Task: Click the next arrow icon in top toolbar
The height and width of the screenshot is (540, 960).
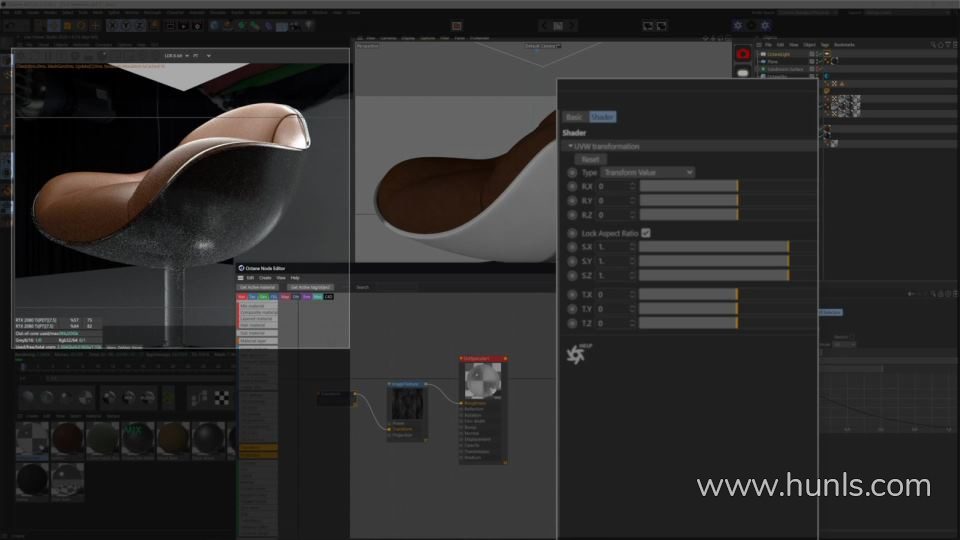Action: tap(572, 26)
